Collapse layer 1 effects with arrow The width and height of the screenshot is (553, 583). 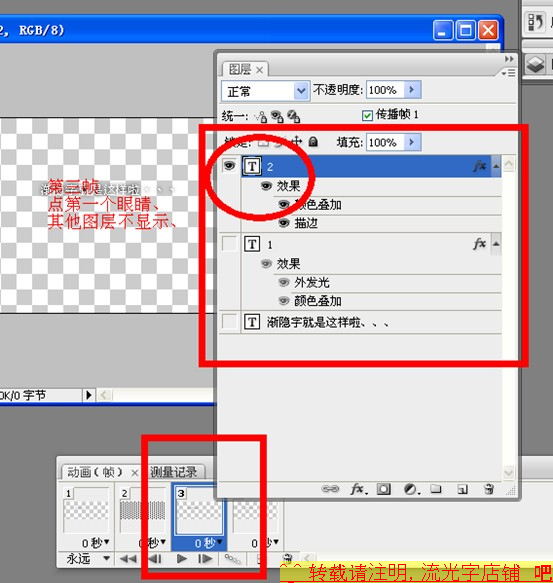[x=496, y=244]
